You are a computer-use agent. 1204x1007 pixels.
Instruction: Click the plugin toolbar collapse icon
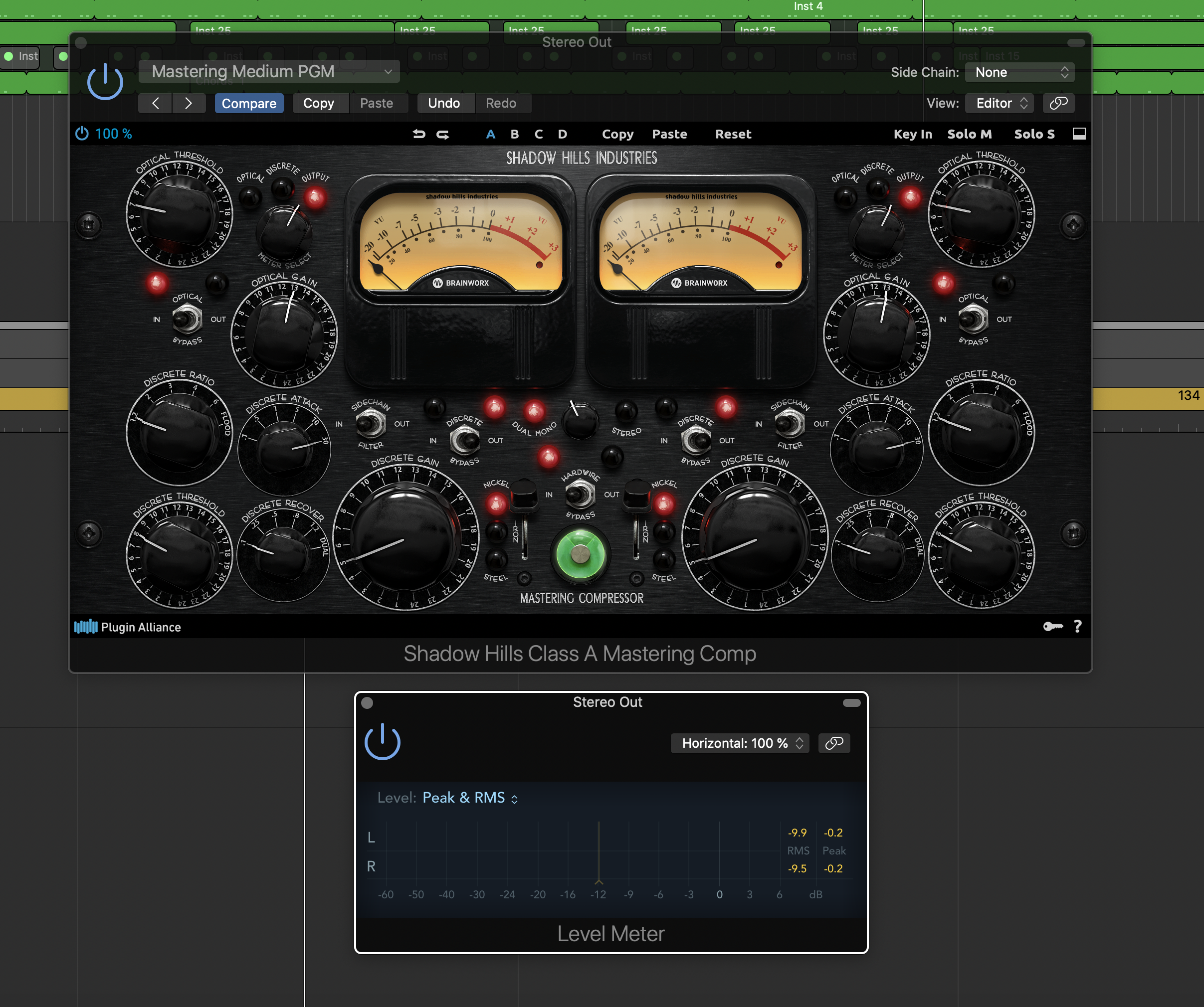pyautogui.click(x=1079, y=134)
